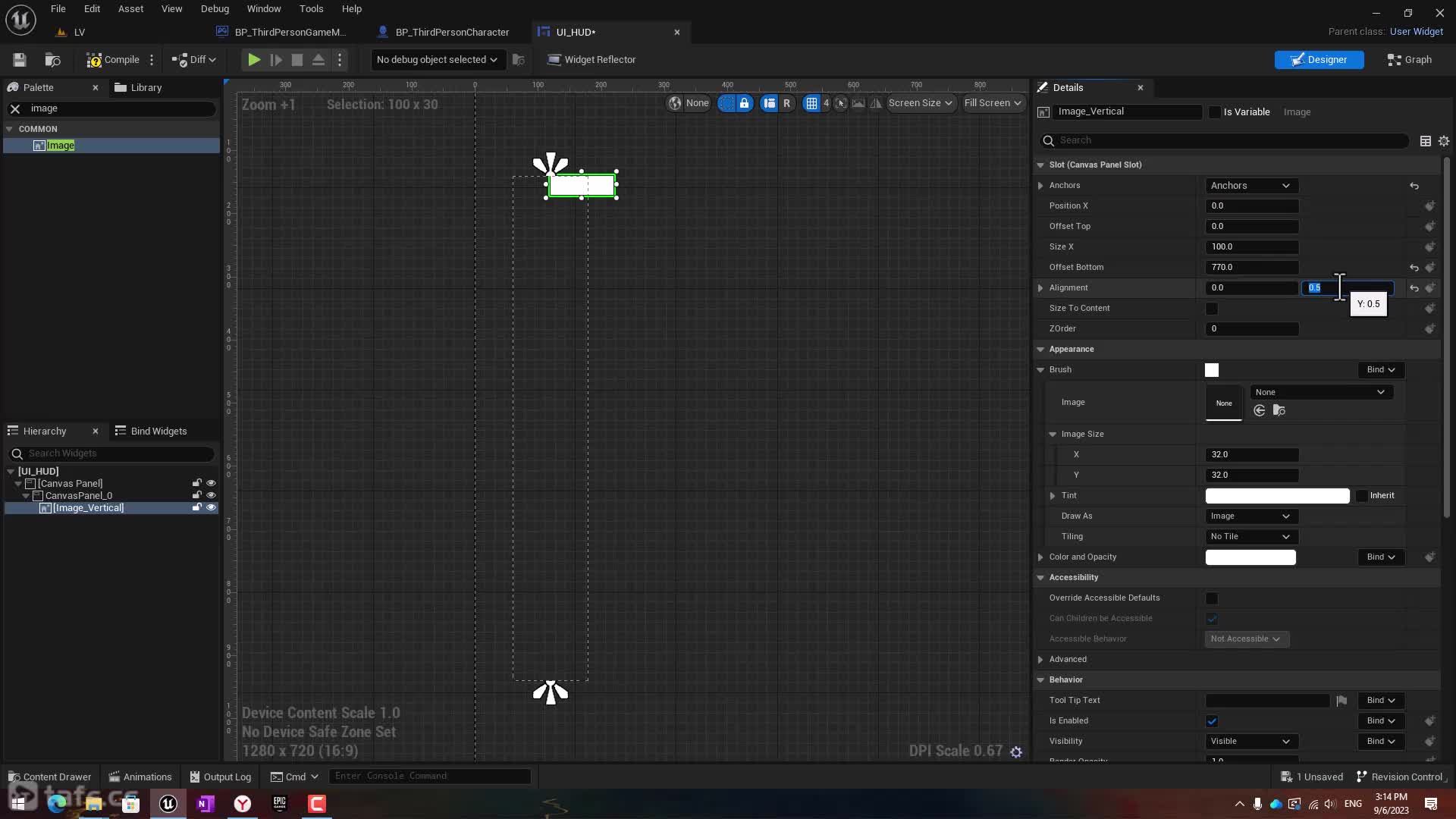
Task: Open the Asset menu
Action: point(130,9)
